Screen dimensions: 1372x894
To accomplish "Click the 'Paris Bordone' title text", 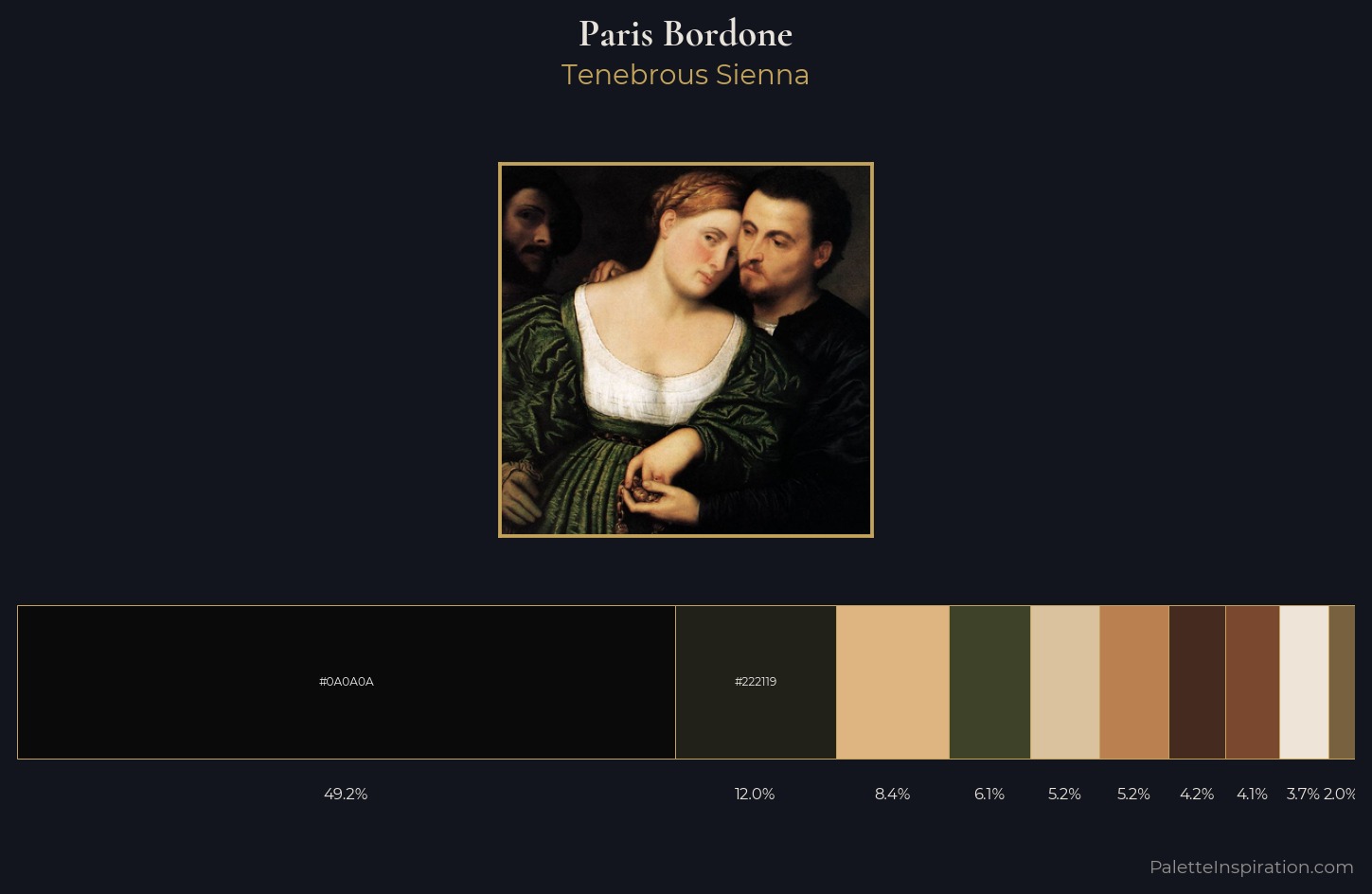I will [x=686, y=34].
